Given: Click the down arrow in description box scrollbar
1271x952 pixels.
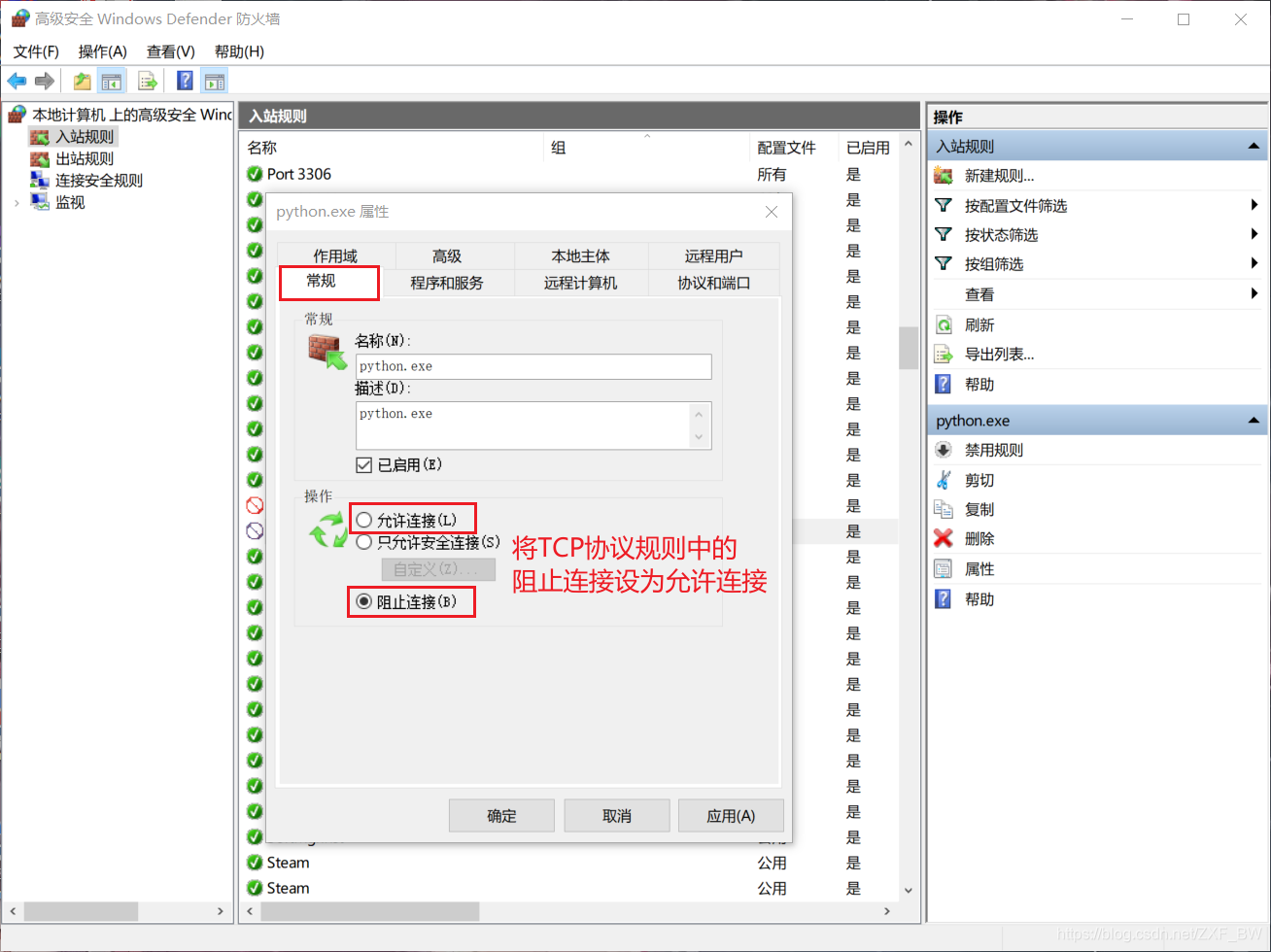Looking at the screenshot, I should click(699, 438).
